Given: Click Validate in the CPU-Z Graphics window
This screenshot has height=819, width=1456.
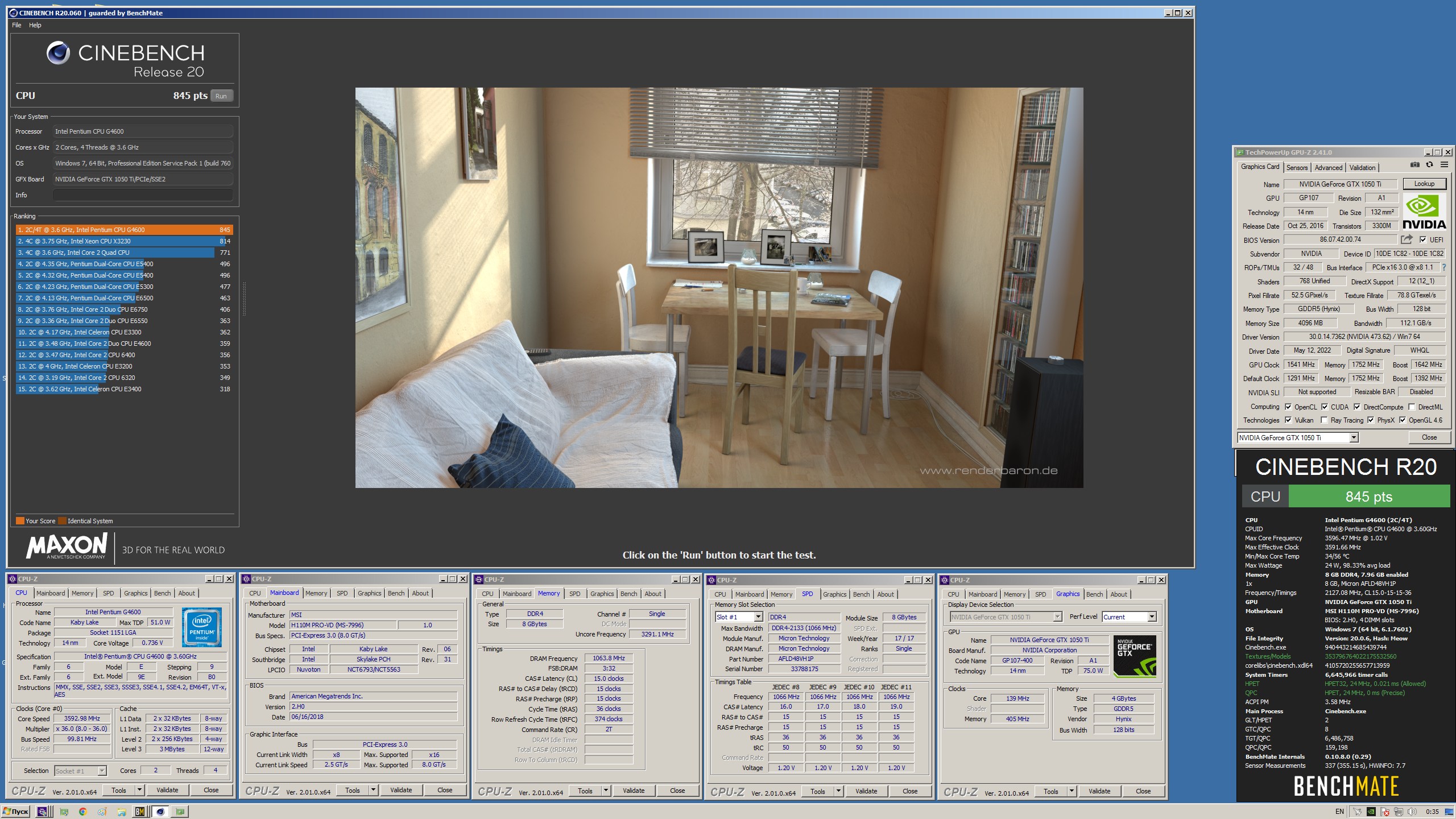Looking at the screenshot, I should pos(1099,791).
